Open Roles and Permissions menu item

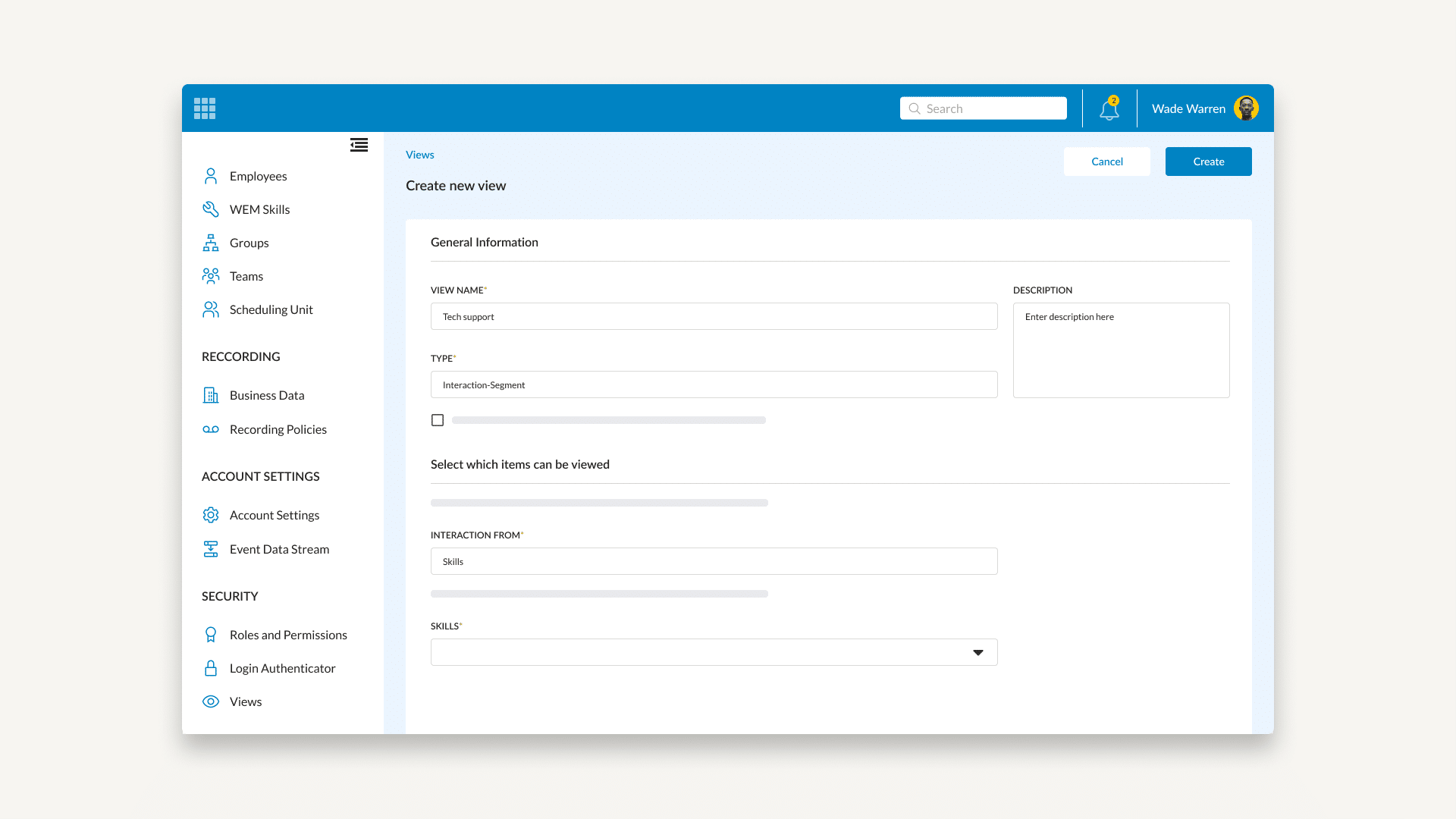pyautogui.click(x=288, y=635)
